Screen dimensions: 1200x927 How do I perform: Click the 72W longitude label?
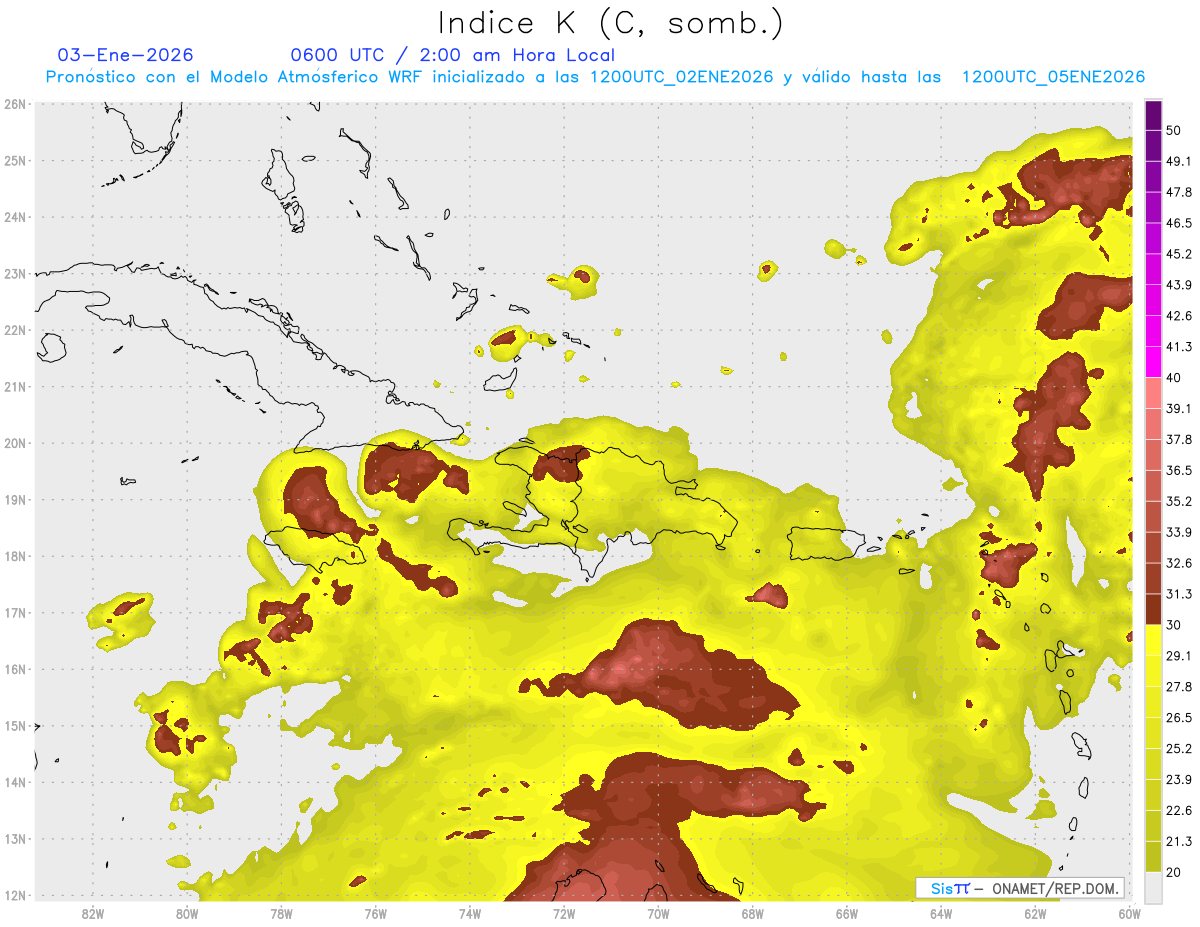click(564, 913)
